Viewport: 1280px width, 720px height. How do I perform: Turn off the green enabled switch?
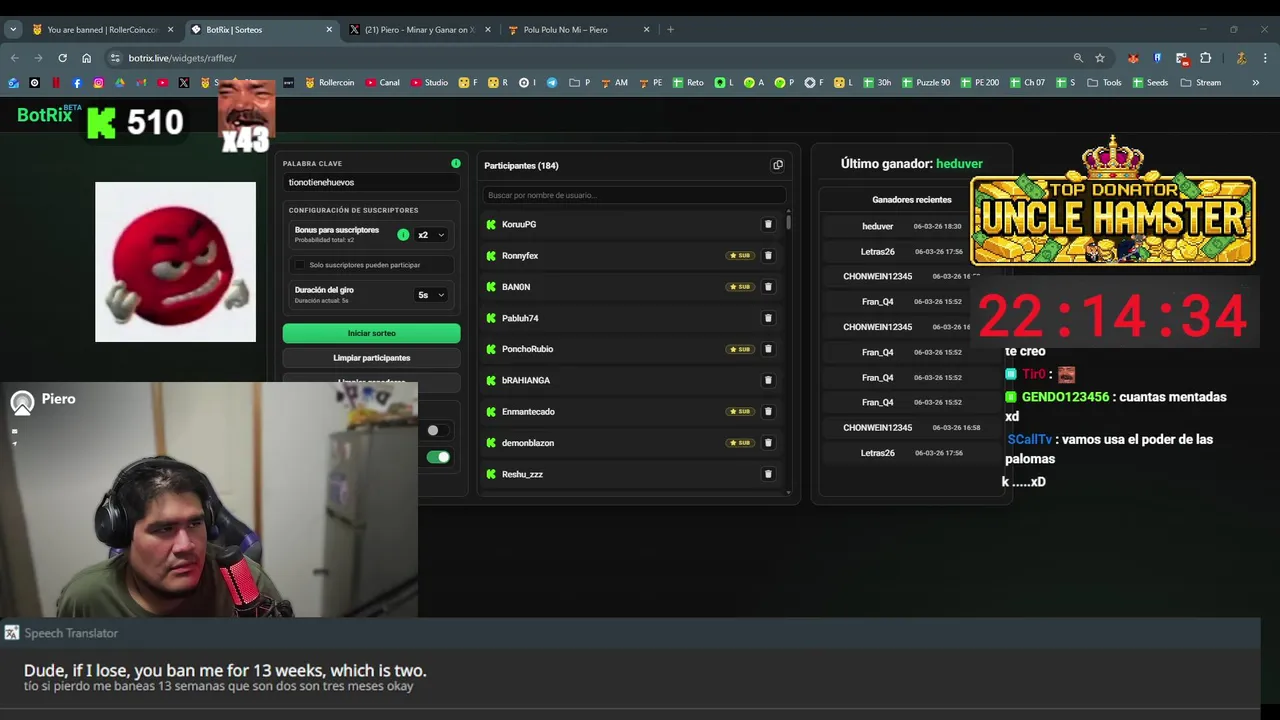[438, 457]
